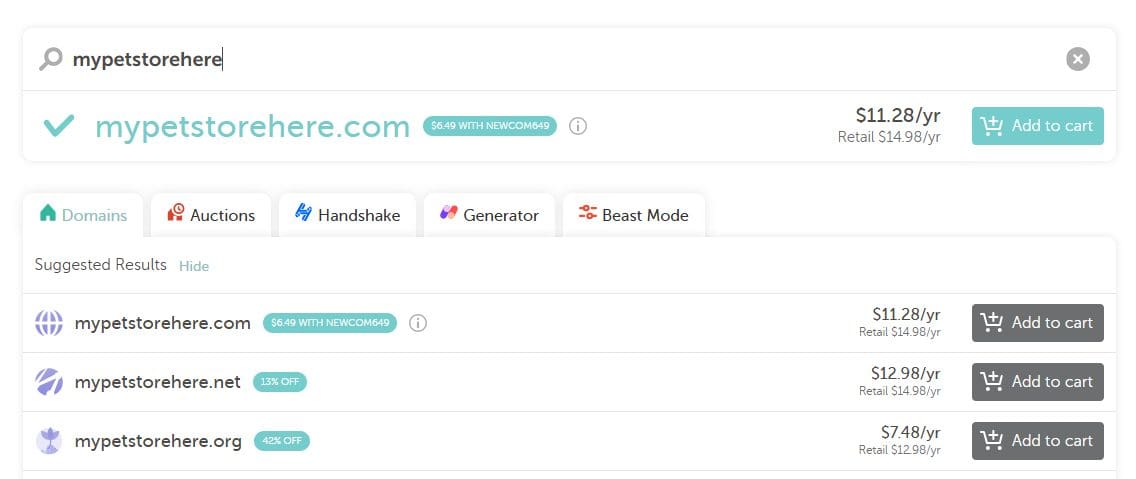Click the green house Domains icon
The height and width of the screenshot is (479, 1136).
coord(48,213)
